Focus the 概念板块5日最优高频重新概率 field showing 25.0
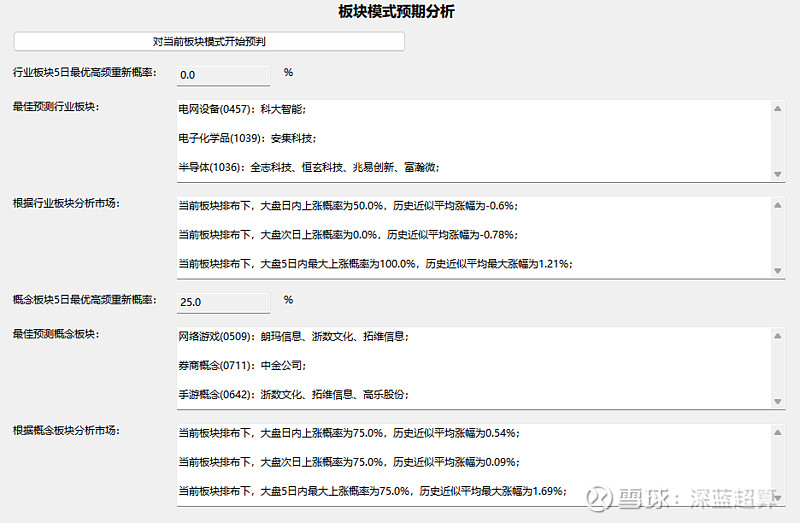800x523 pixels. [x=223, y=302]
